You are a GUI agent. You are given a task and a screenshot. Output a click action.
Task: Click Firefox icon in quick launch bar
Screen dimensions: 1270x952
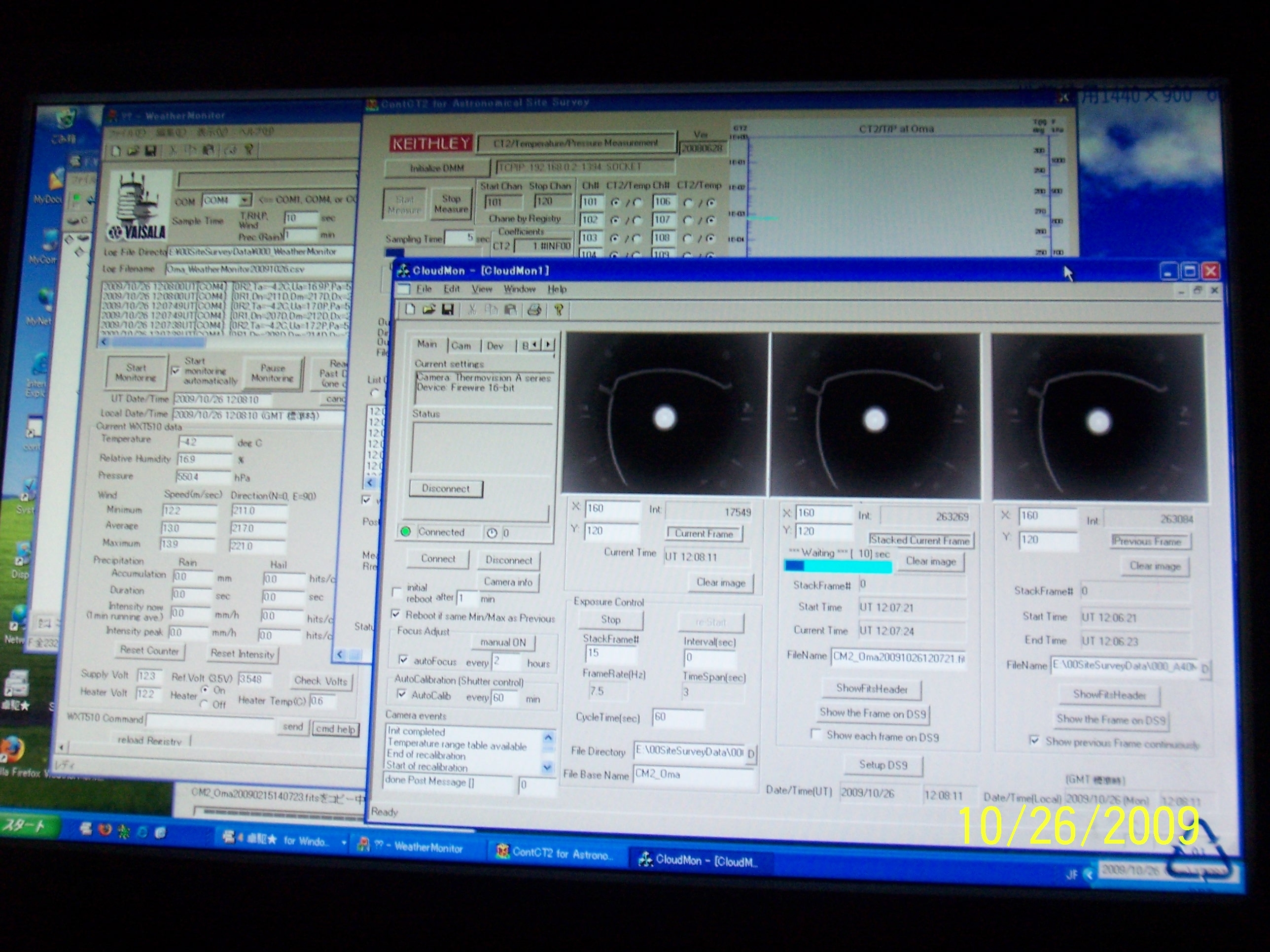tap(105, 830)
